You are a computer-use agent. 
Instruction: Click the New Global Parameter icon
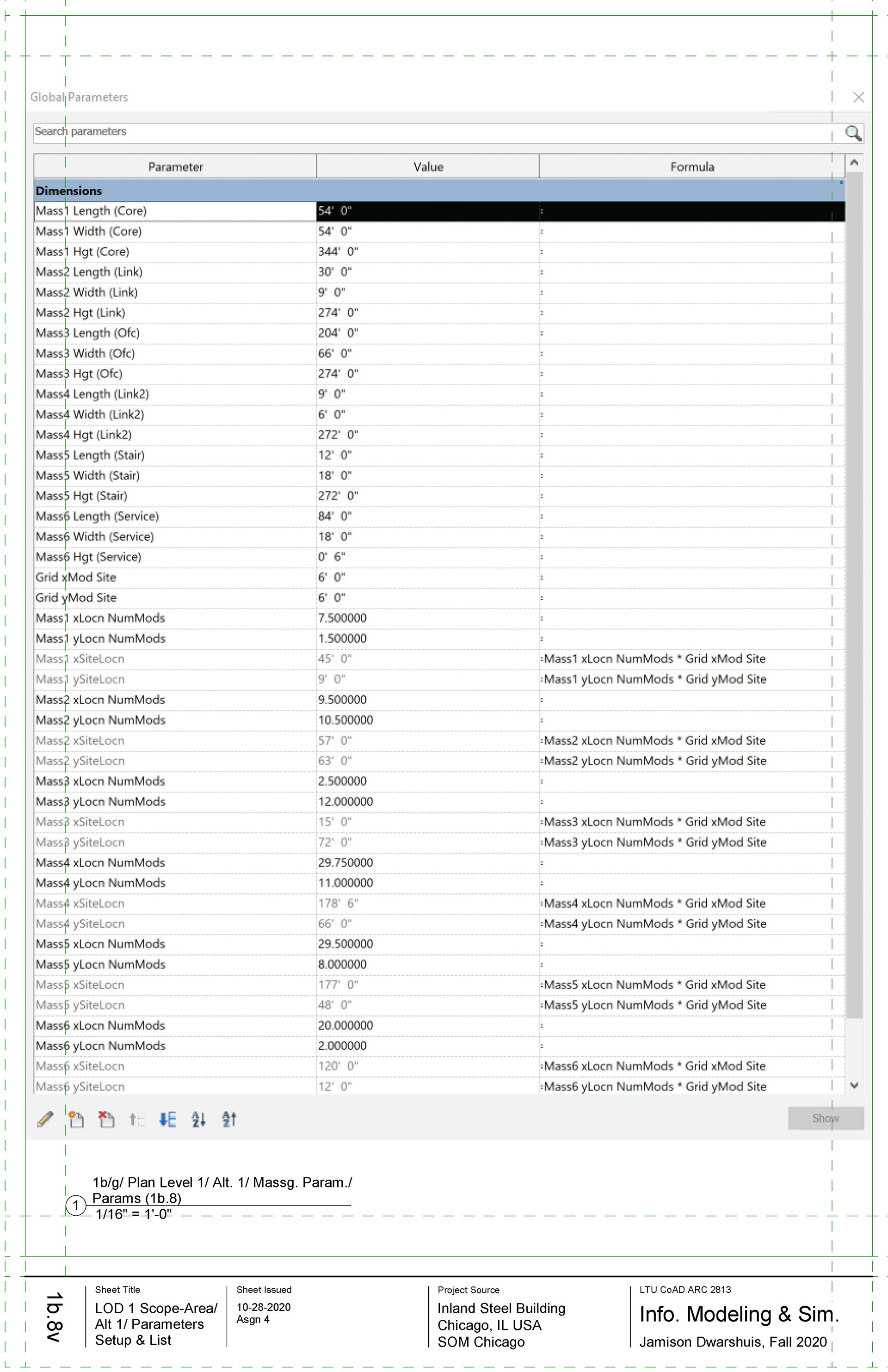pyautogui.click(x=75, y=1119)
